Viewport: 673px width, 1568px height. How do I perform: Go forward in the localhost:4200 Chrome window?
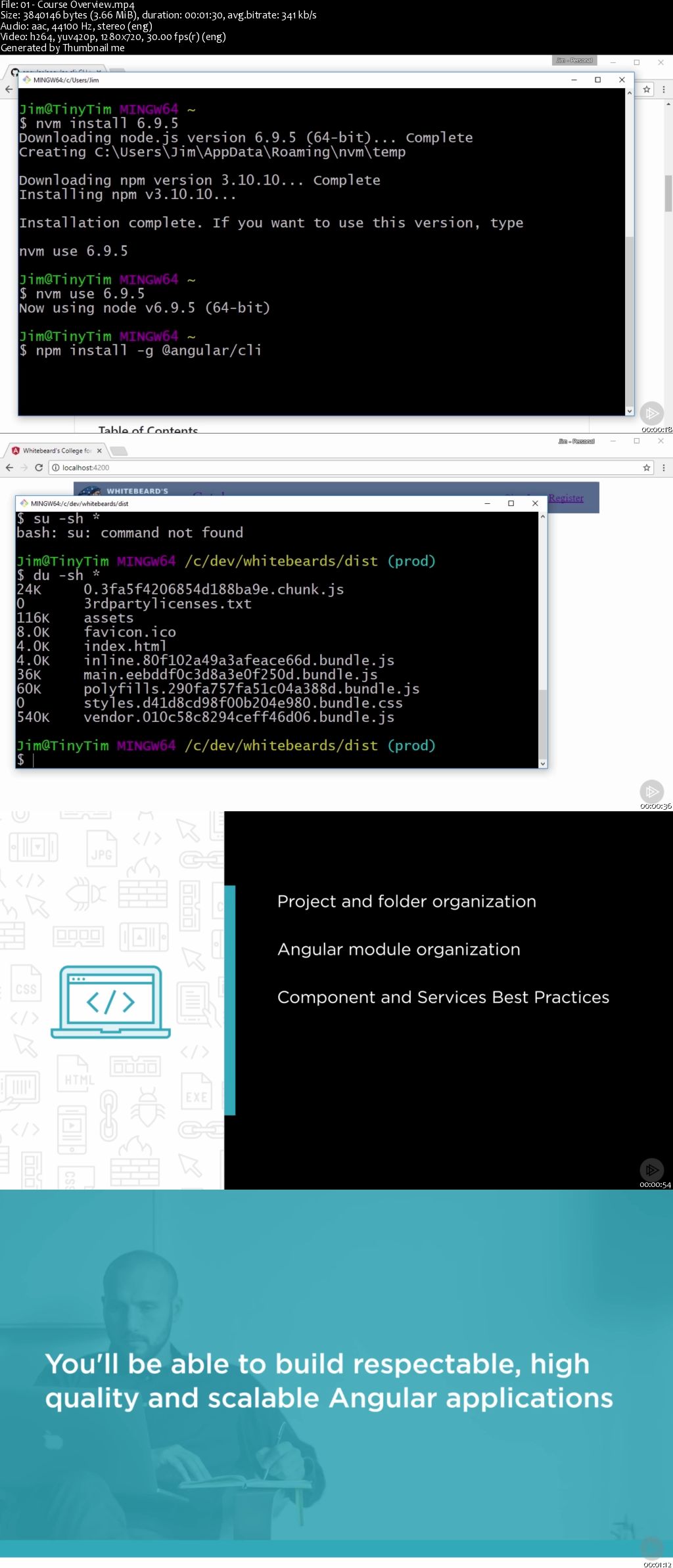click(x=24, y=468)
